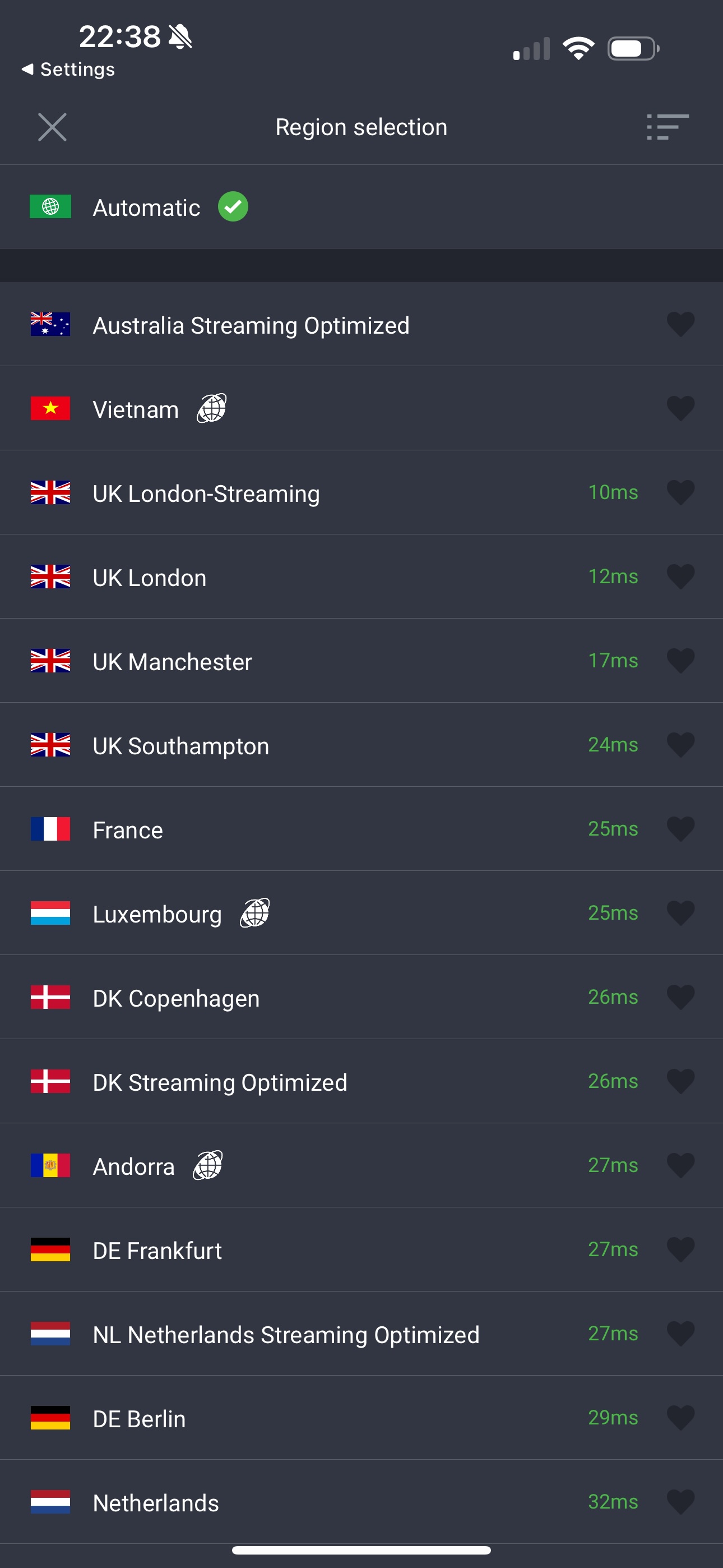Tap the 24ms latency for UK Southampton
The width and height of the screenshot is (723, 1568).
click(613, 745)
